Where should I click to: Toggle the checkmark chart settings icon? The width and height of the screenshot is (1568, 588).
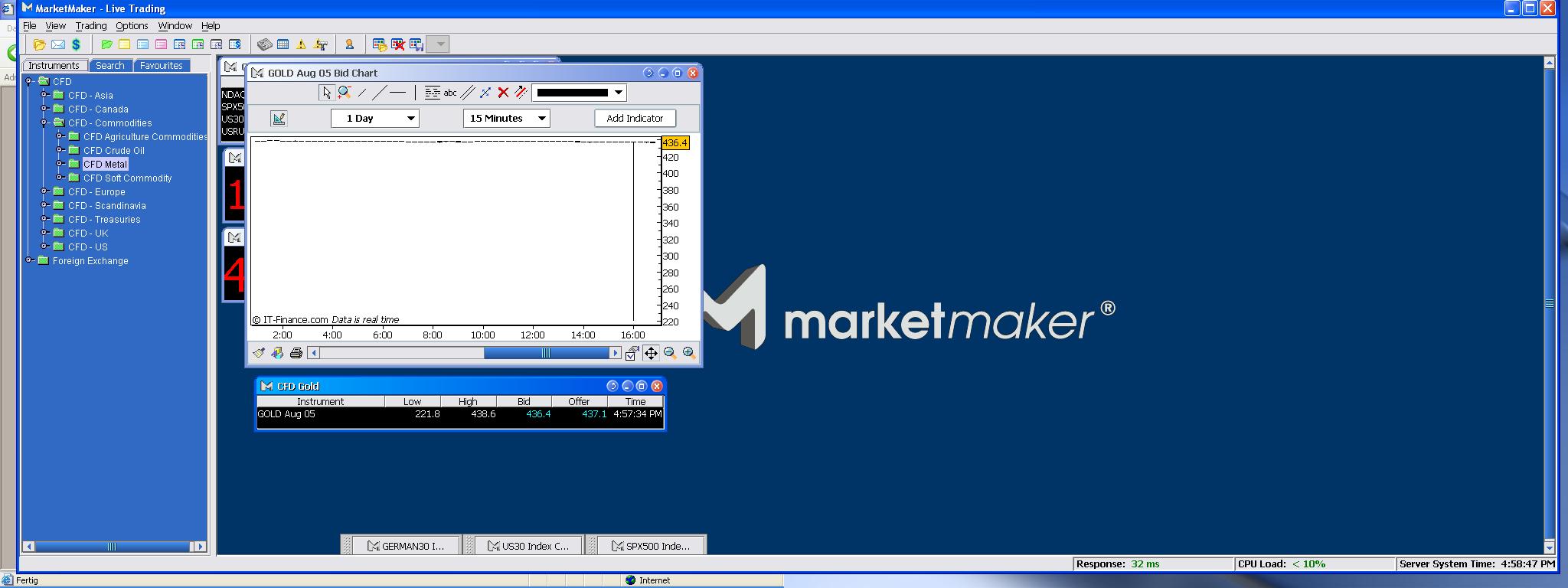click(x=632, y=353)
